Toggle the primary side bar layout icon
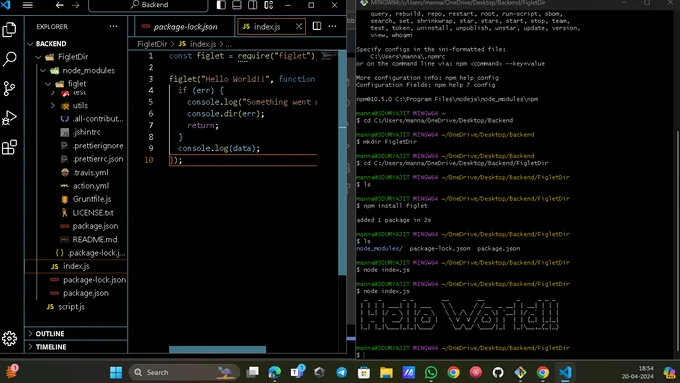Image resolution: width=680 pixels, height=383 pixels. 221,5
